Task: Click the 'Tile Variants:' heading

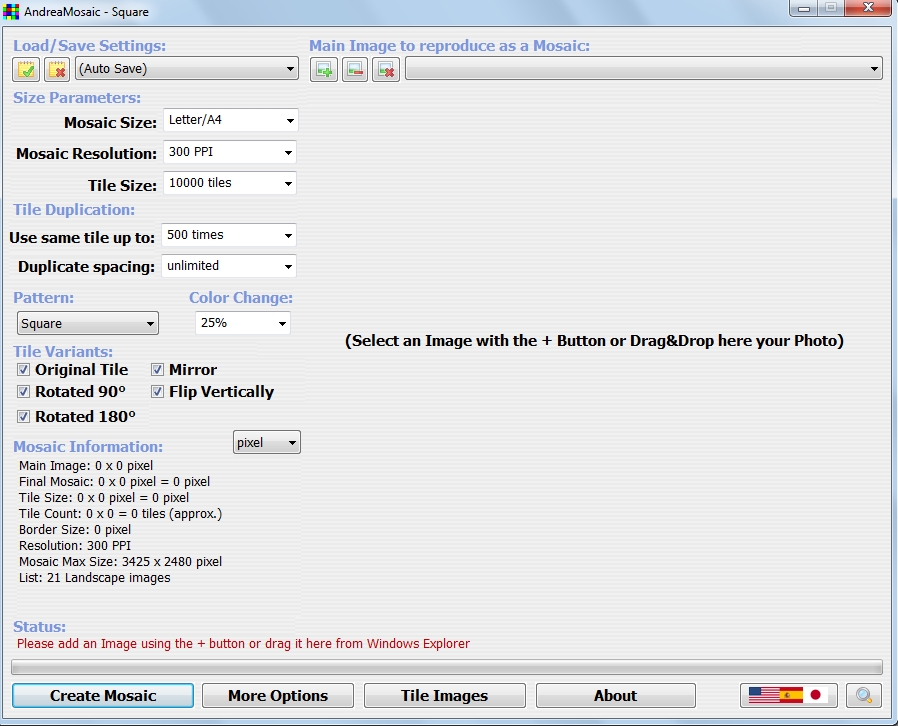Action: pos(63,352)
